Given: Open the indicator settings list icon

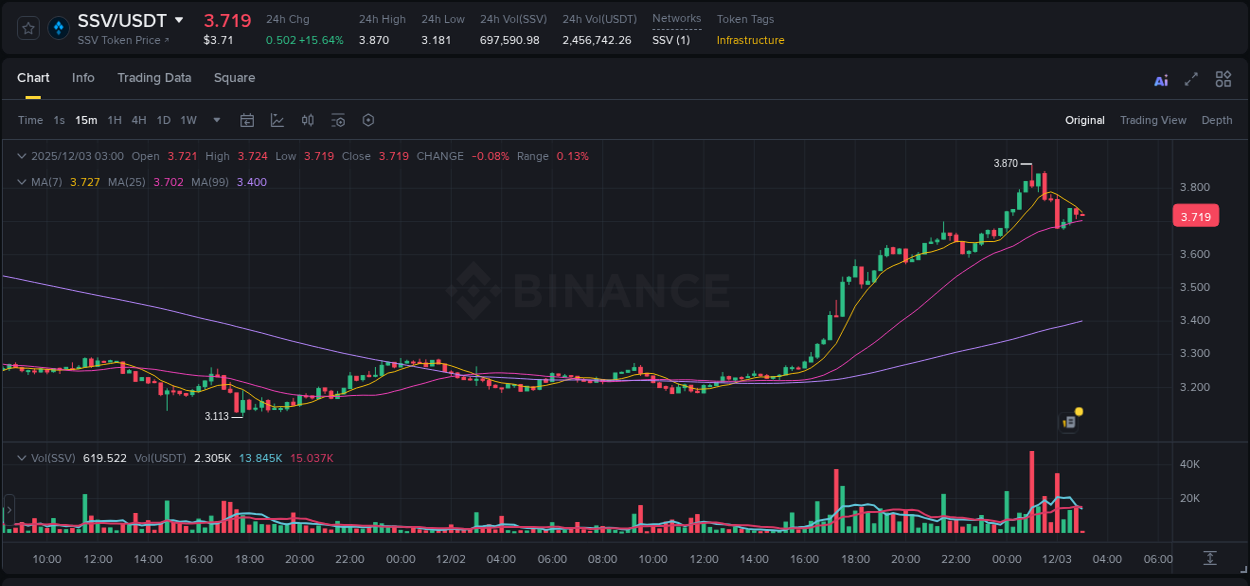Looking at the screenshot, I should coord(337,120).
